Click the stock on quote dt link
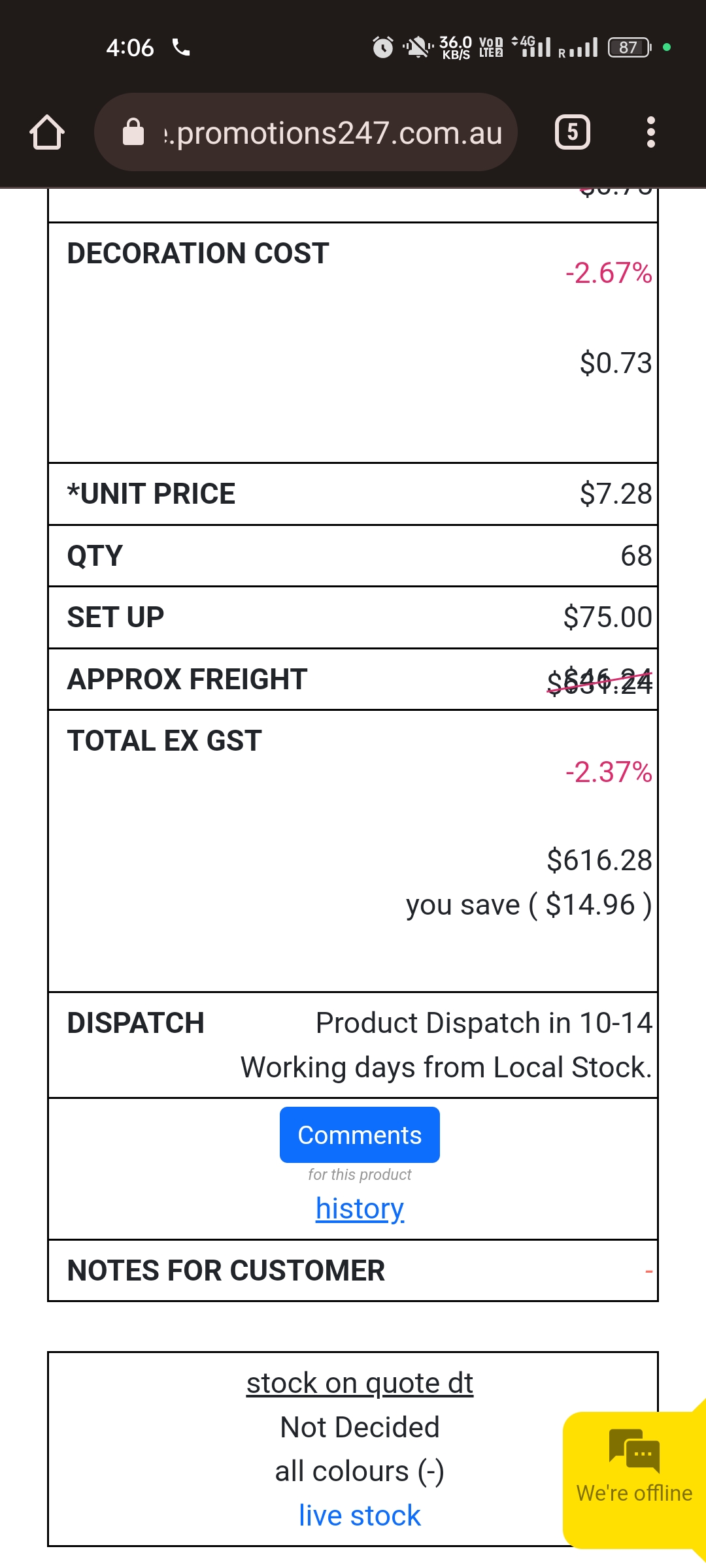The height and width of the screenshot is (1568, 706). pos(360,1383)
